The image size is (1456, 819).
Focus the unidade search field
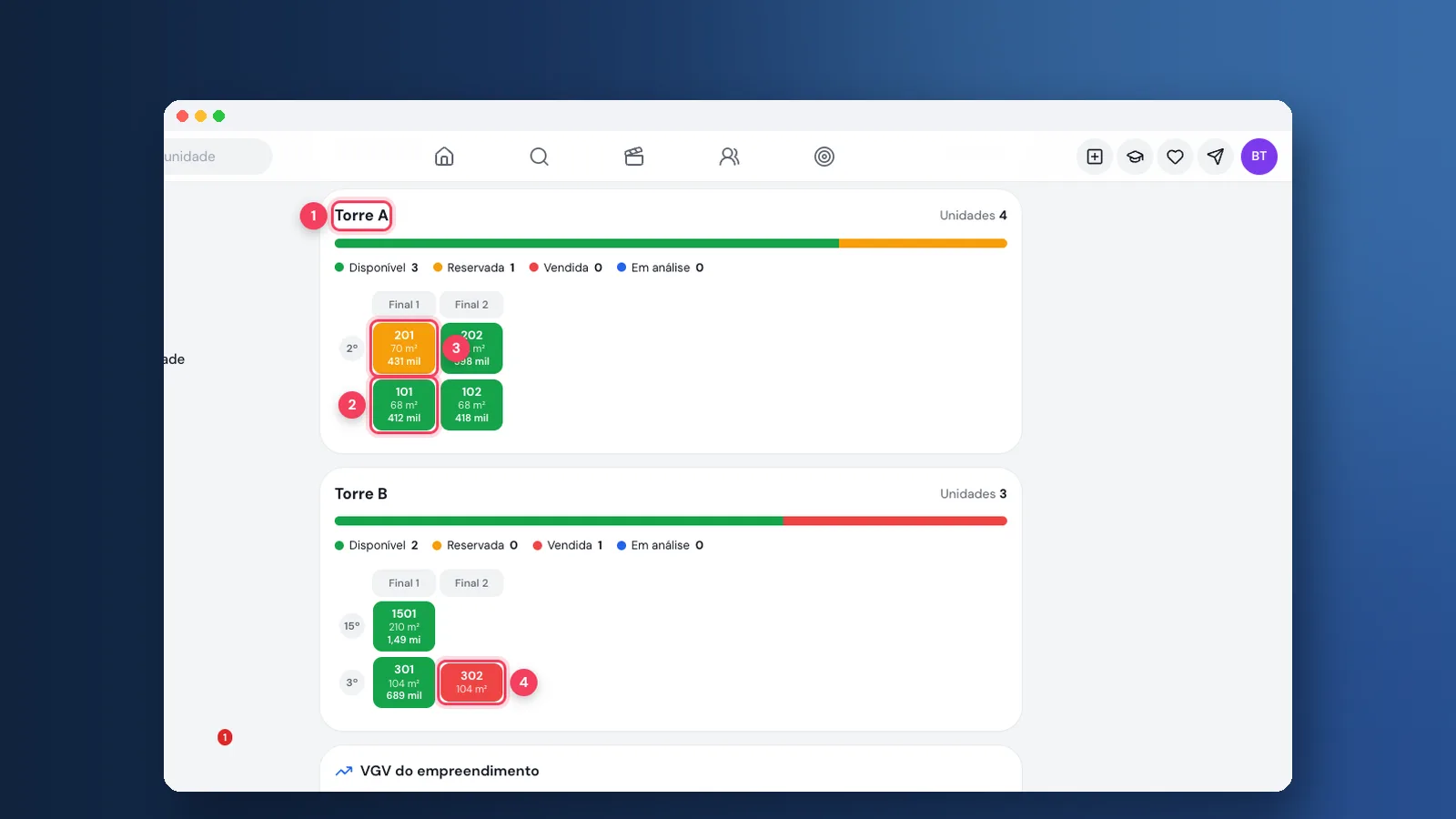pyautogui.click(x=217, y=157)
